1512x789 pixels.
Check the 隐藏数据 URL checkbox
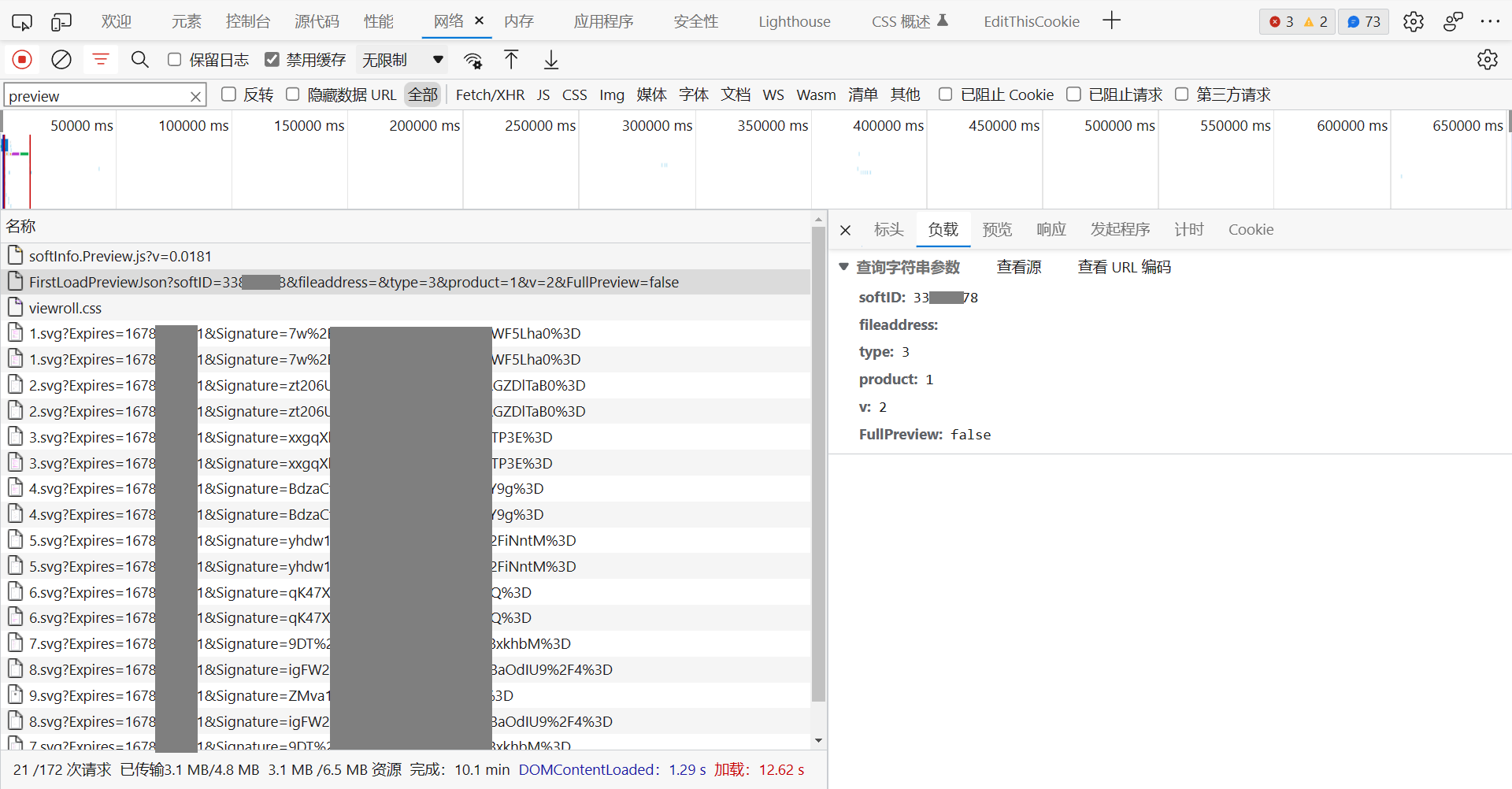(293, 94)
